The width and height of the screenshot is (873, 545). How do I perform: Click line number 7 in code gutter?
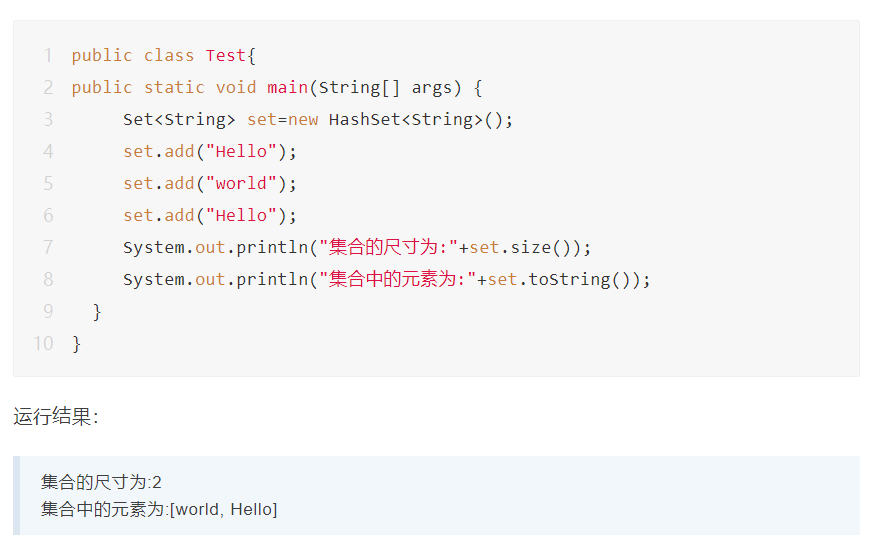[48, 248]
